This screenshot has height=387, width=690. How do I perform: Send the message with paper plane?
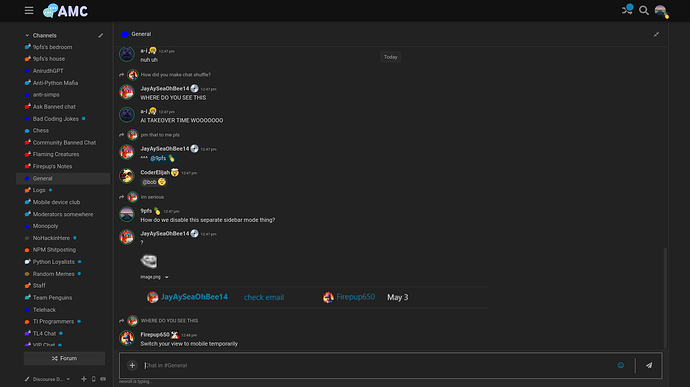(649, 365)
